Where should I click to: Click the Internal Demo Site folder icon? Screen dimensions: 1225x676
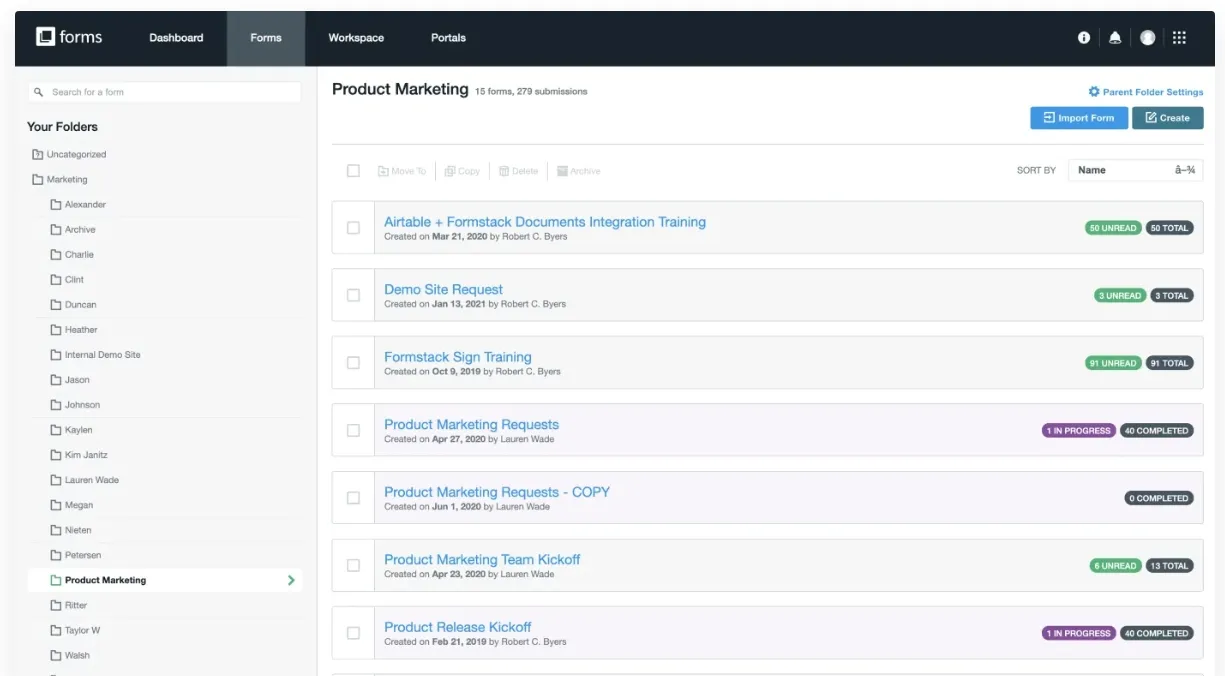(x=56, y=355)
